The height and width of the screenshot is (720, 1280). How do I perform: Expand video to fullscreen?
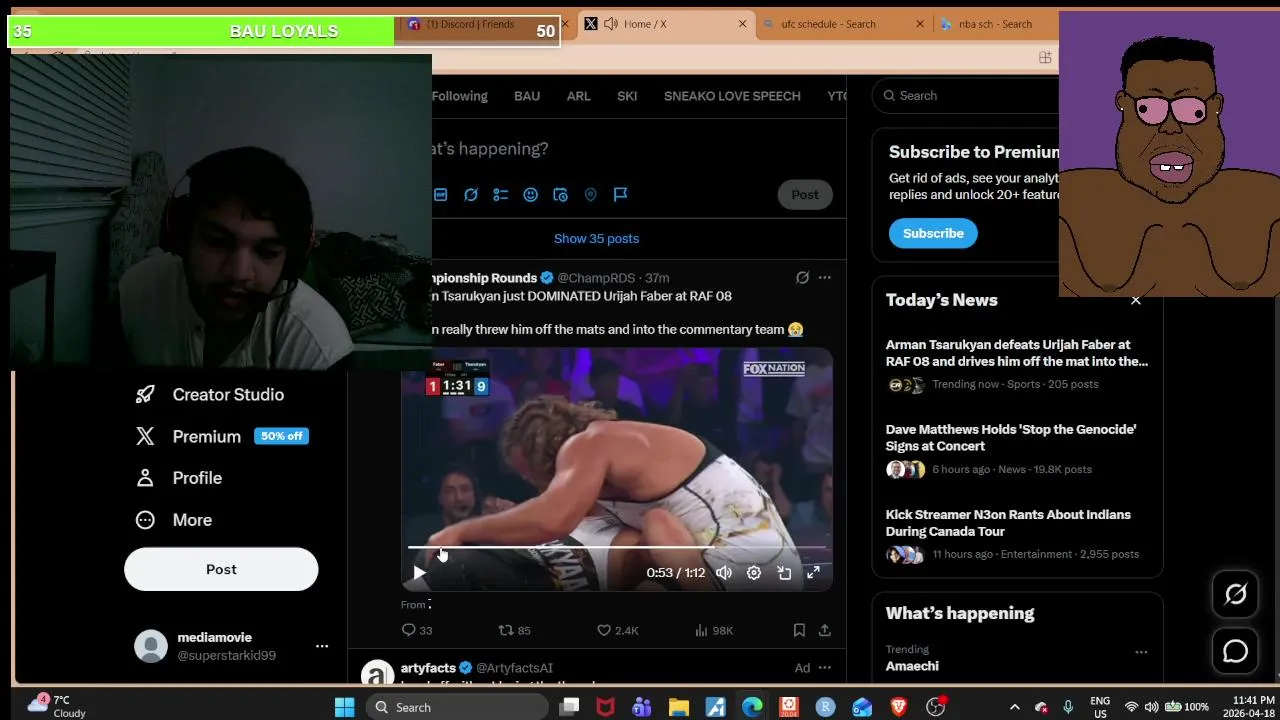pos(814,573)
